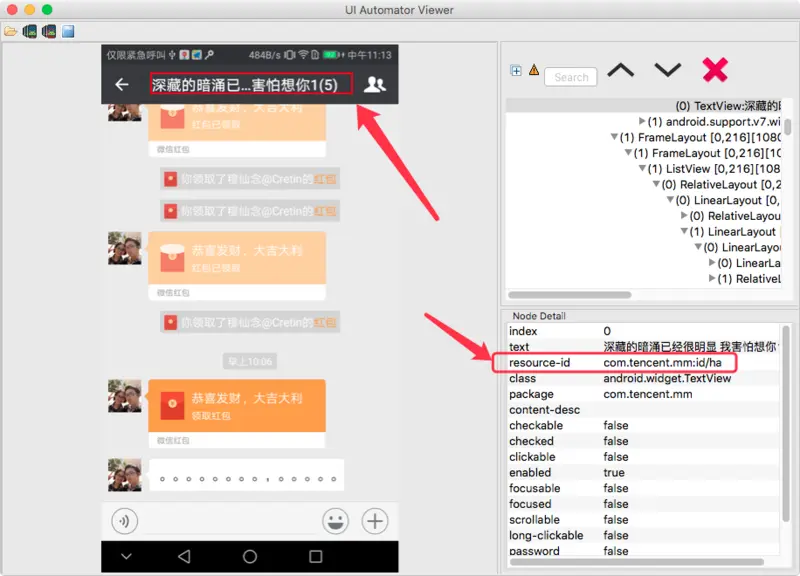Screen dimensions: 800x576
Task: Tap the back arrow in chat header
Action: click(x=121, y=84)
